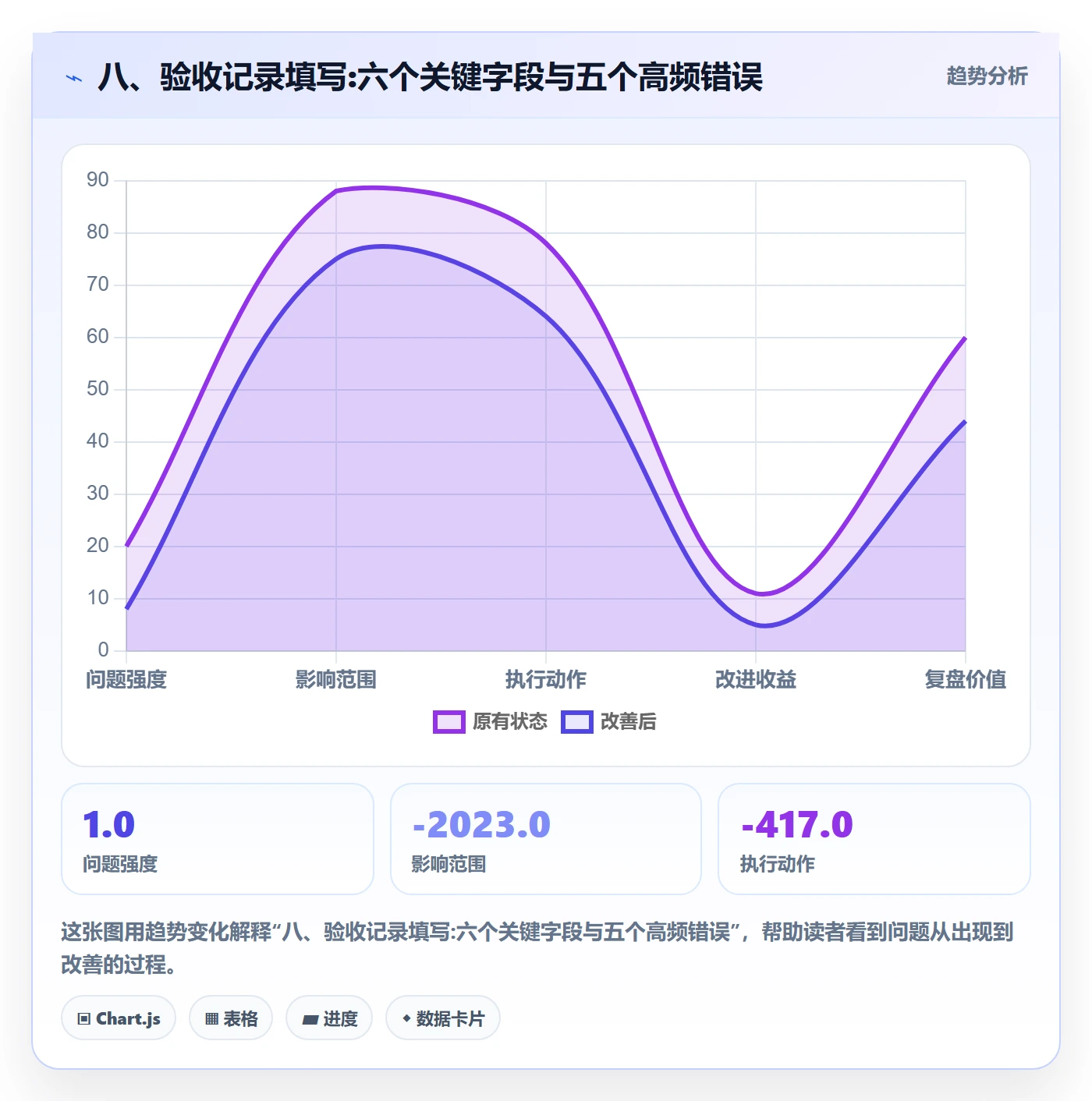The height and width of the screenshot is (1101, 1092).
Task: Click the 1.0 value text
Action: [109, 825]
